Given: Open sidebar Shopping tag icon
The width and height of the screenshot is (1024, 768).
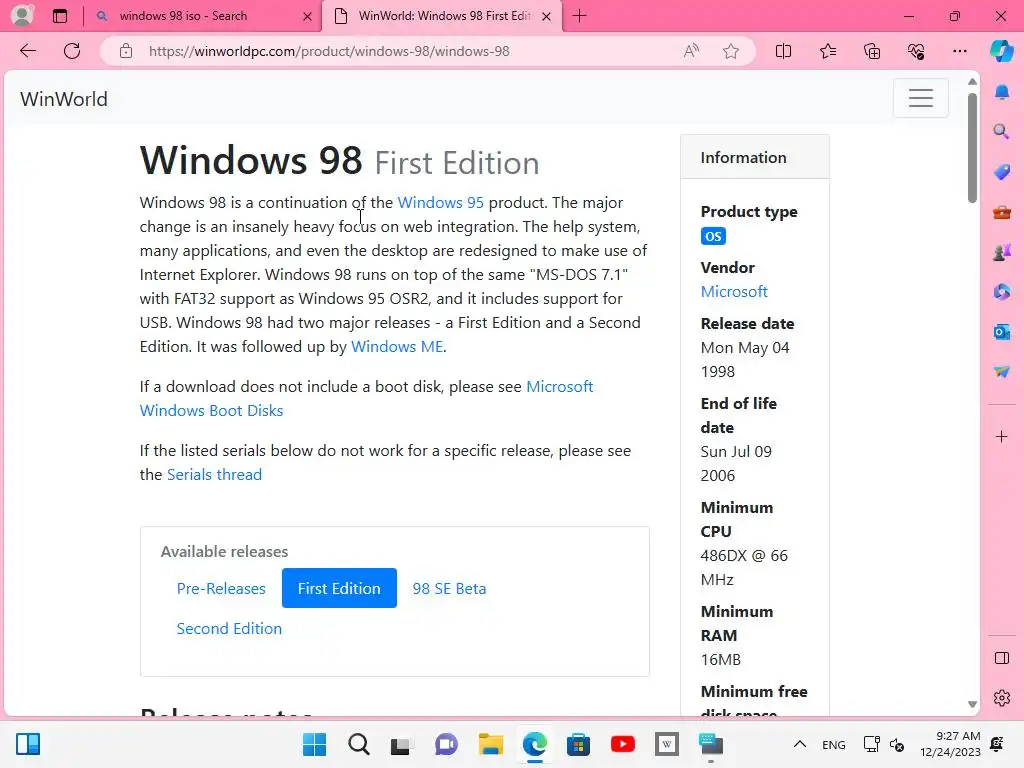Looking at the screenshot, I should tap(1002, 172).
